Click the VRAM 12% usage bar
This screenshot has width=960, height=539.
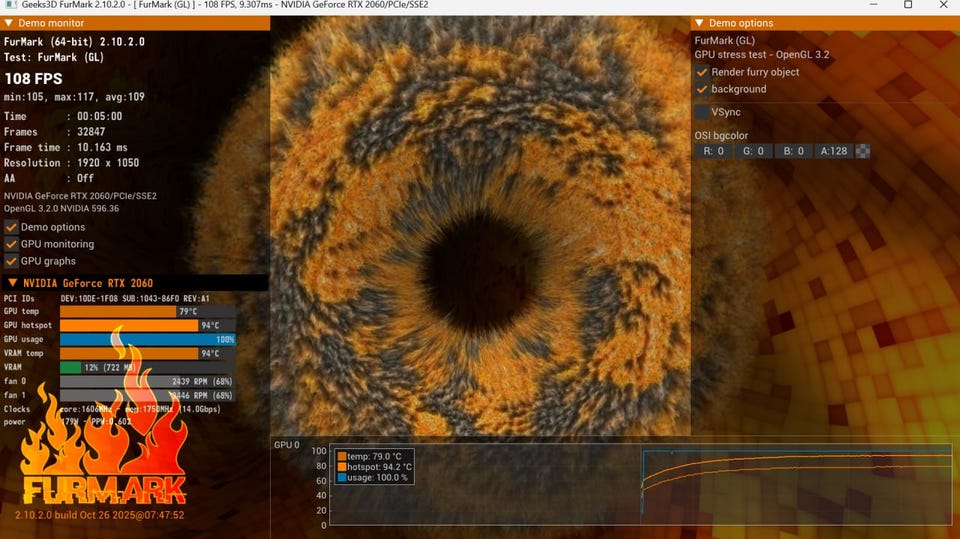click(148, 368)
